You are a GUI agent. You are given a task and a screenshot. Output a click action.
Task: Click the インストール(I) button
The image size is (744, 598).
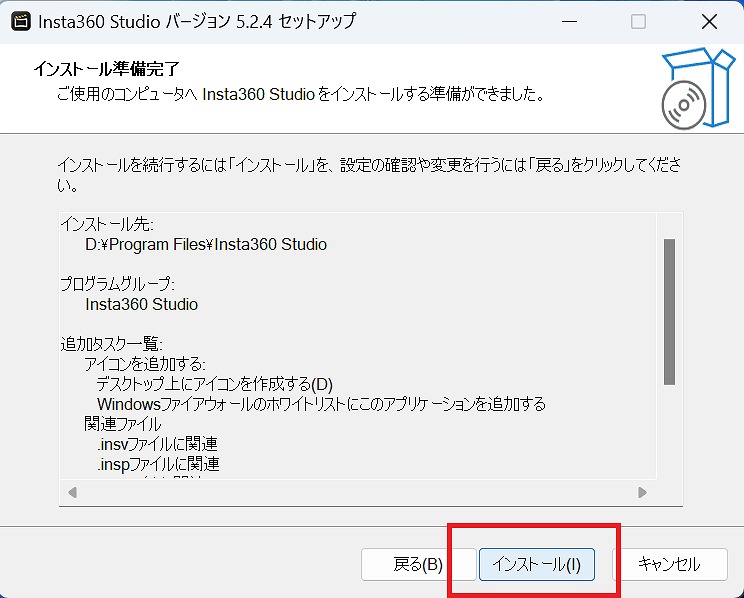point(537,564)
